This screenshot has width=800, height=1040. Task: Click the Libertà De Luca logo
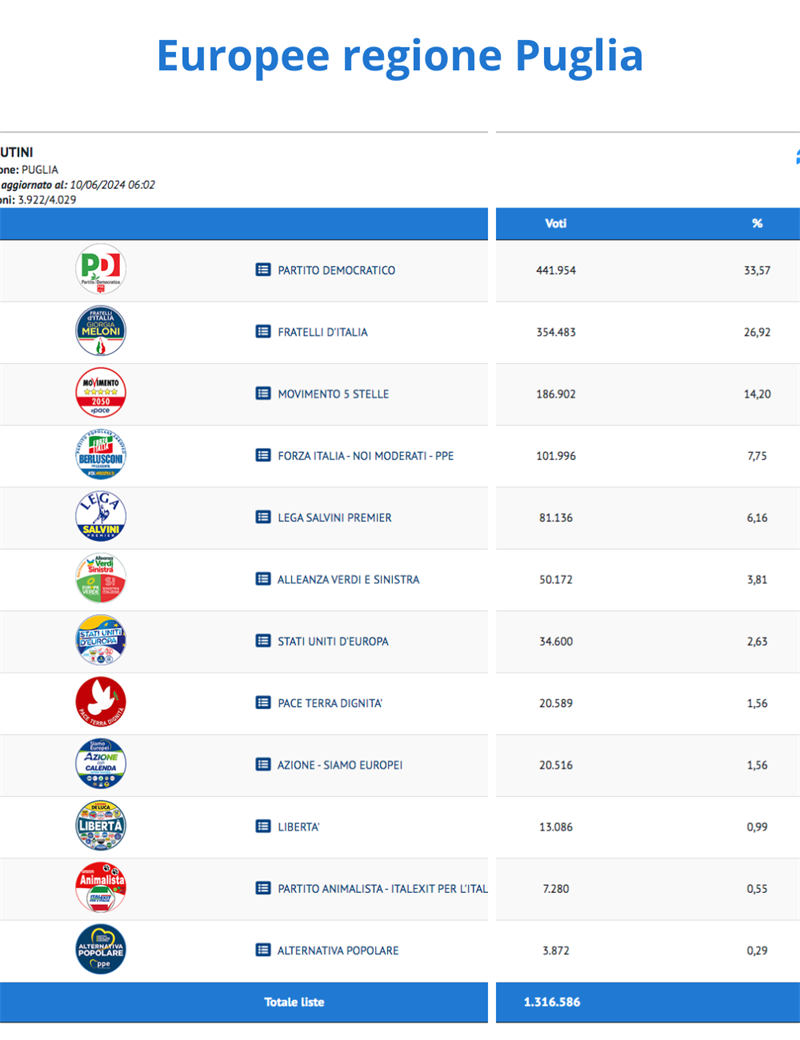pos(100,826)
